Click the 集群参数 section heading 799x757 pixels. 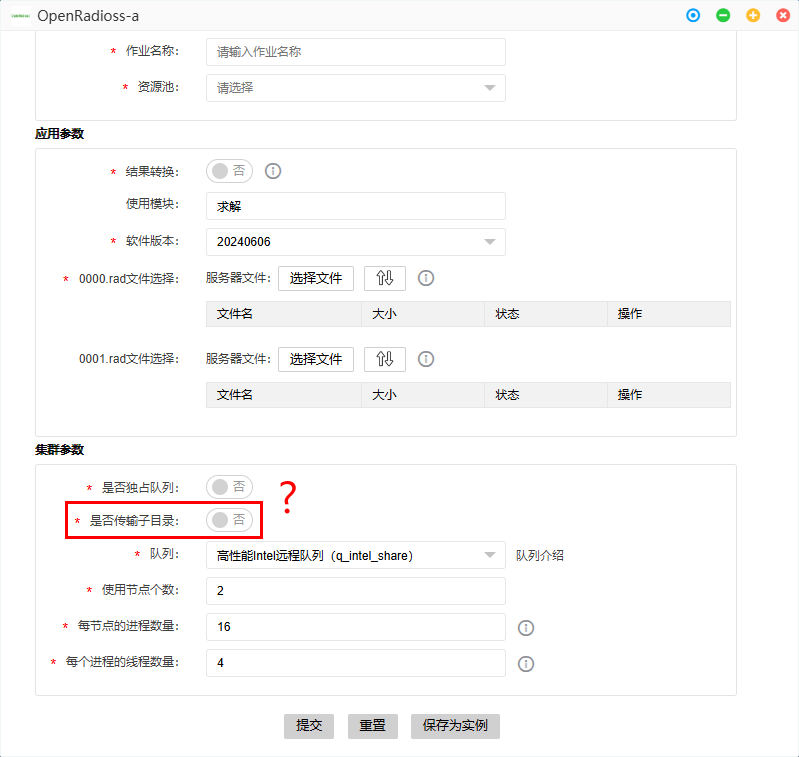pos(59,450)
